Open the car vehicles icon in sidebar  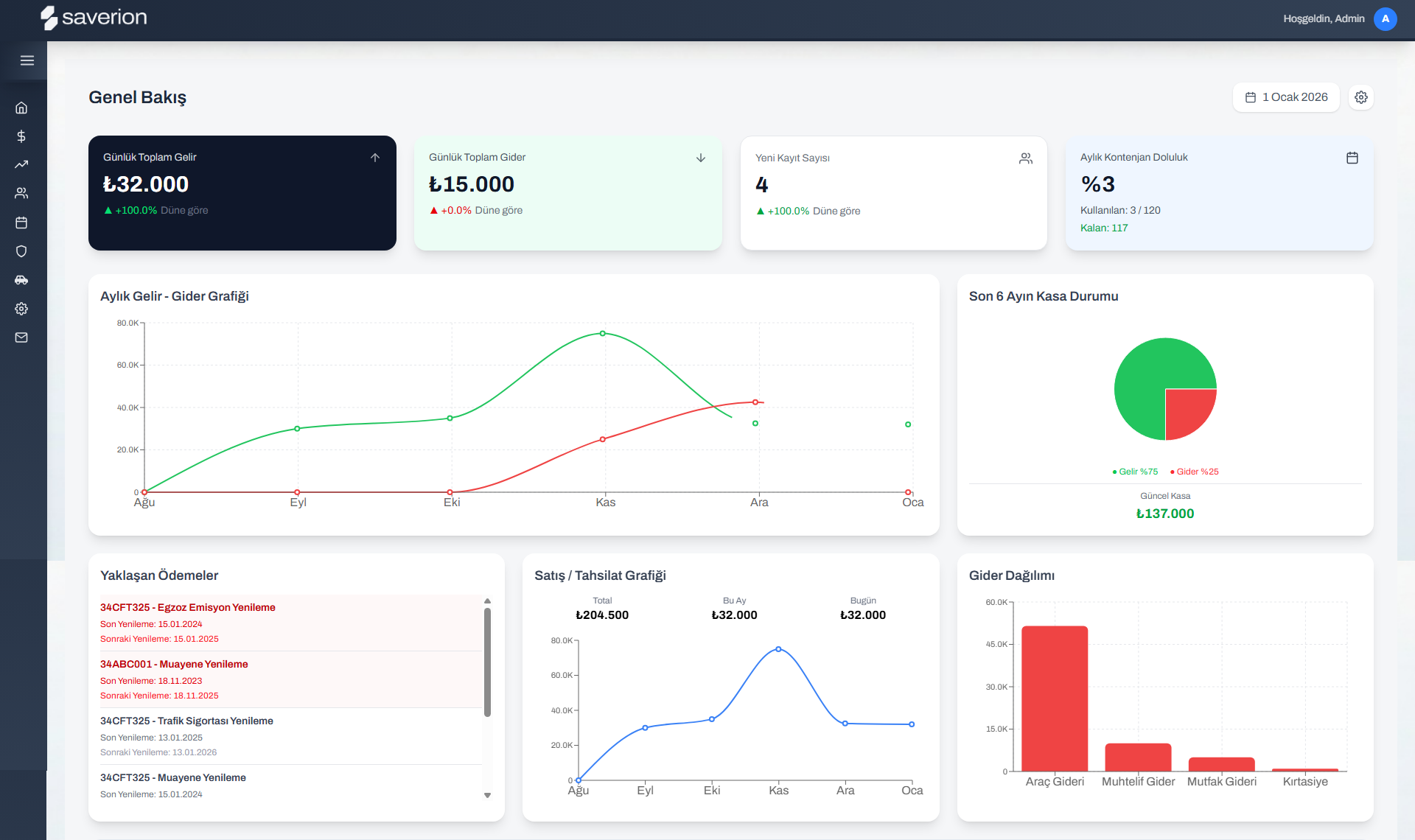click(x=21, y=280)
